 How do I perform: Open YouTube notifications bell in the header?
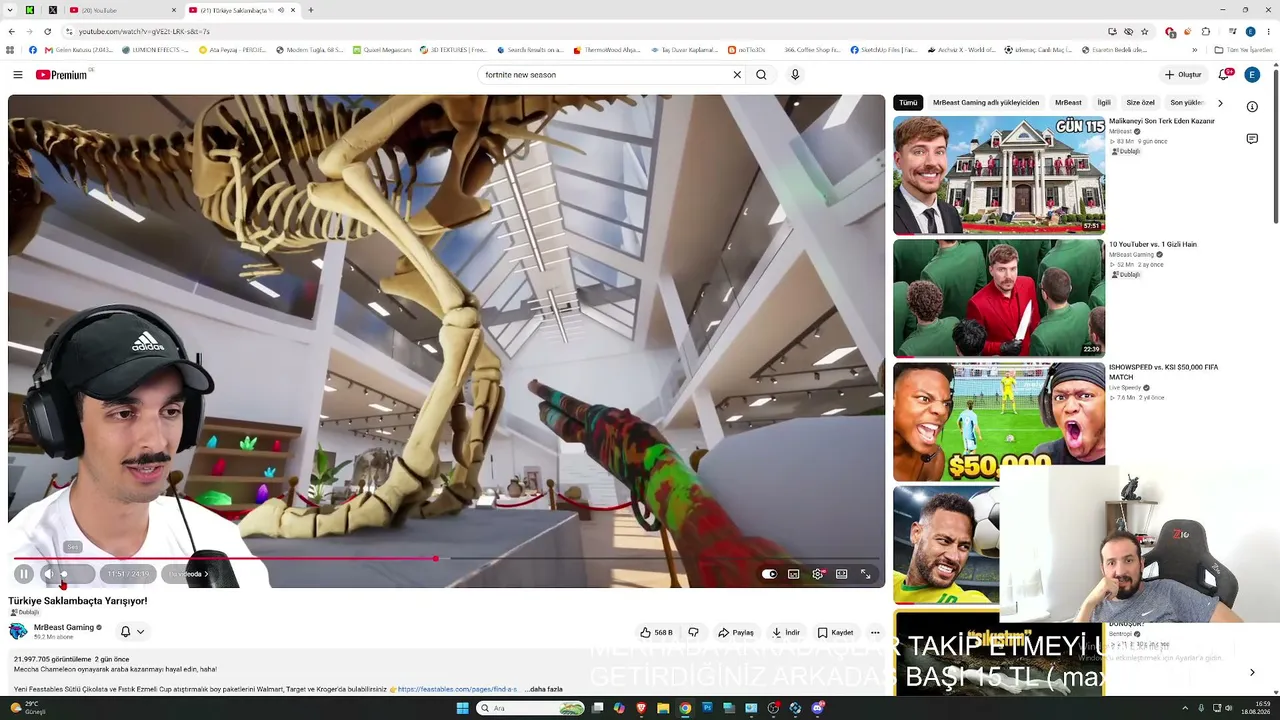[1223, 75]
